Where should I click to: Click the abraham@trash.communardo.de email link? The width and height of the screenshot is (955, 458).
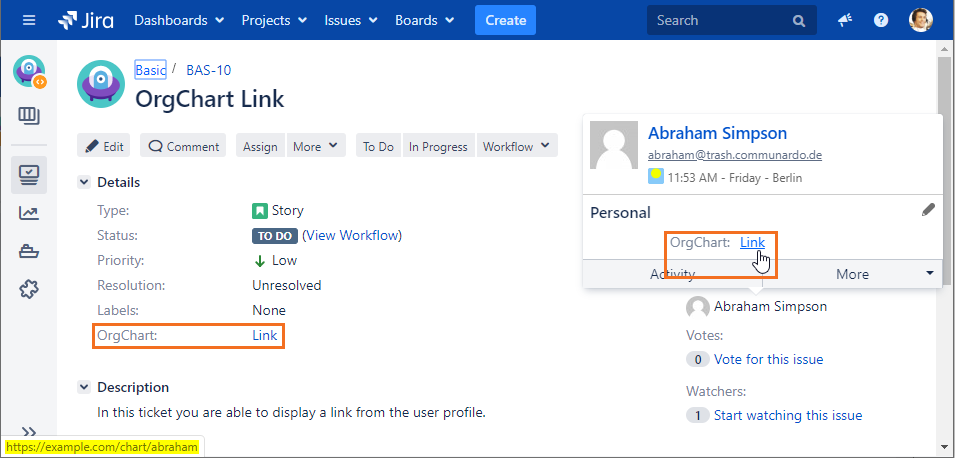coord(735,155)
